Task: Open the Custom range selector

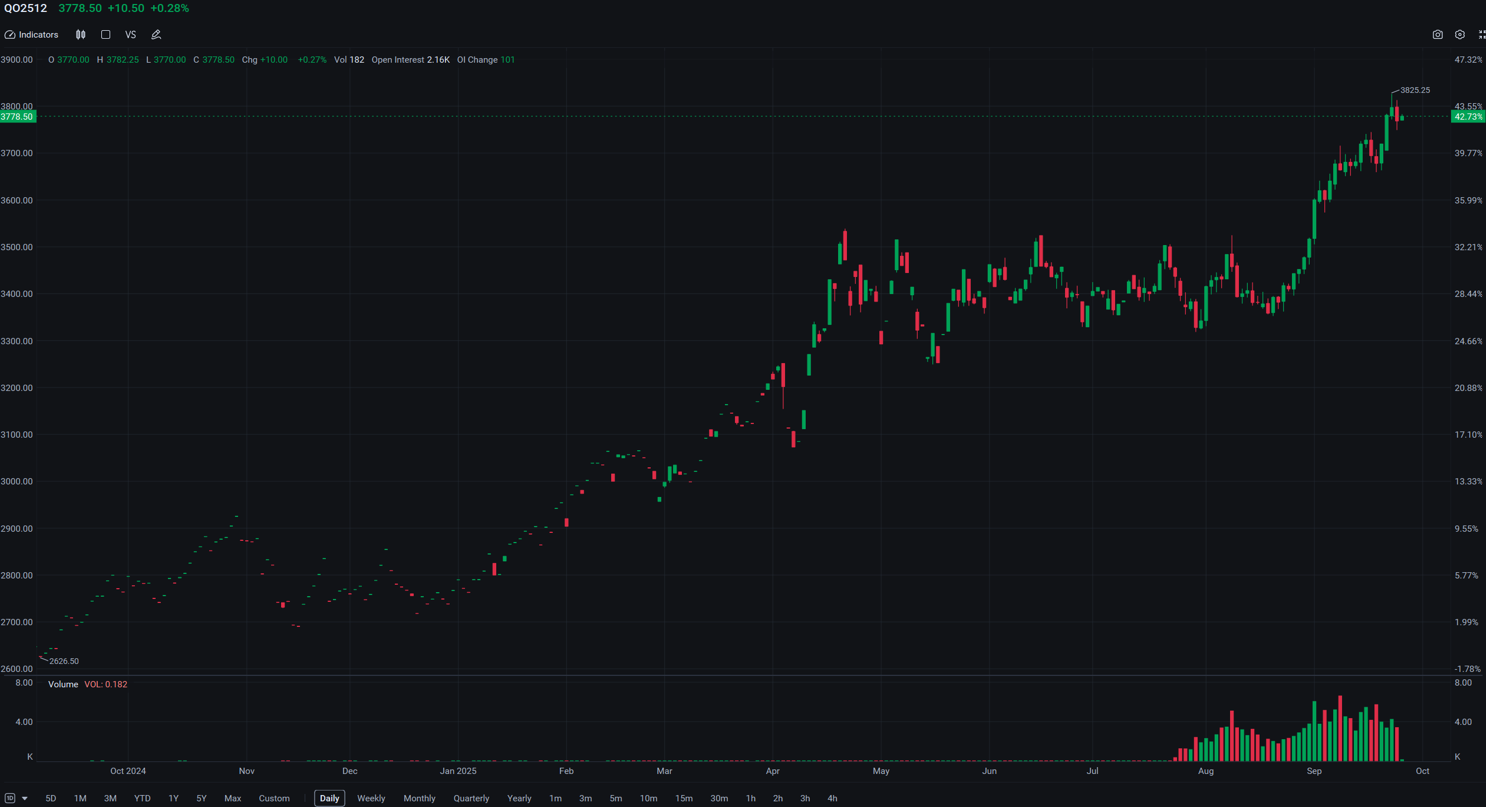Action: [x=274, y=798]
